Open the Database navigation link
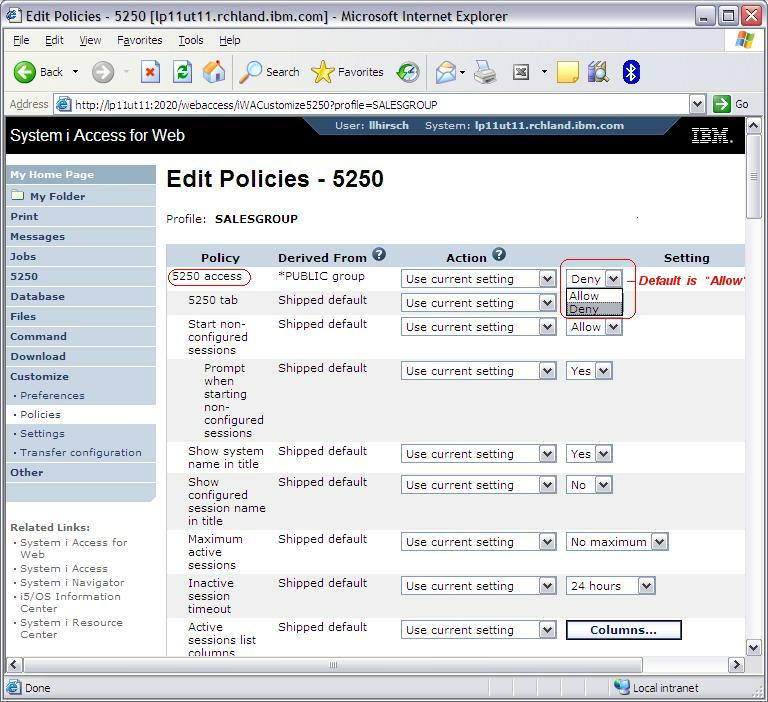This screenshot has height=702, width=768. 37,296
